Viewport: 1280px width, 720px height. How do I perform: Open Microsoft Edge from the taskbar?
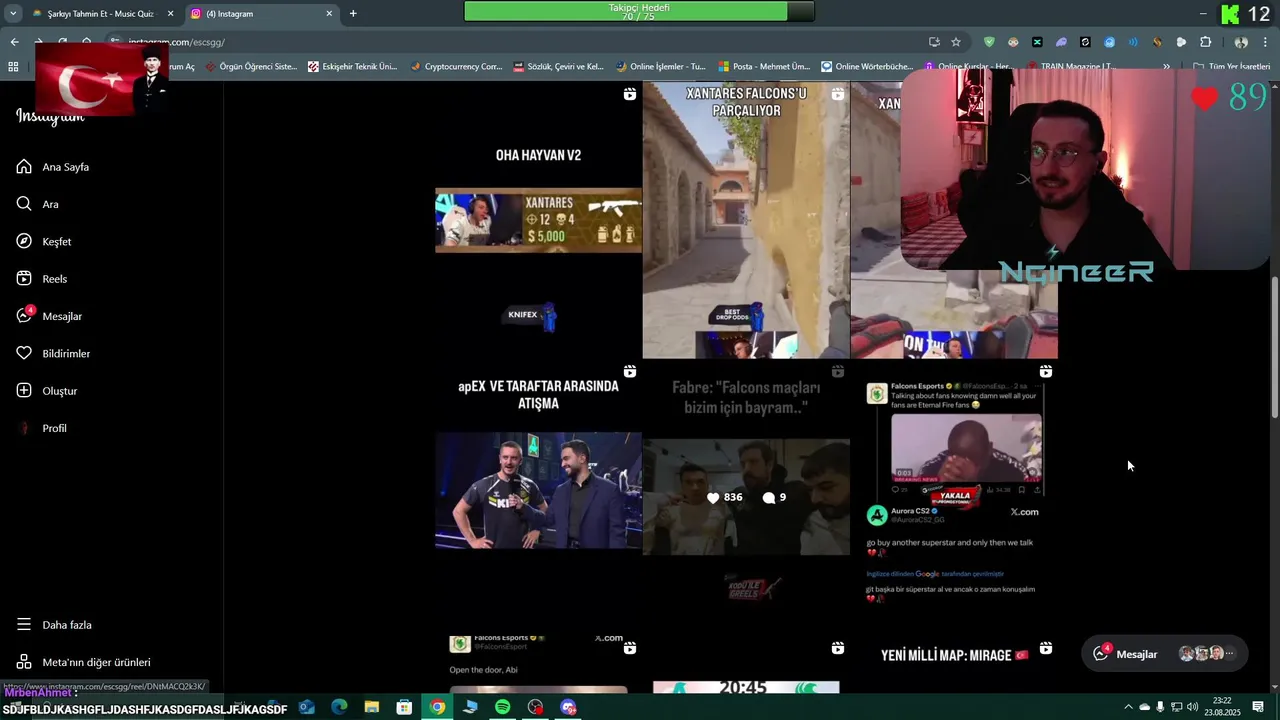coord(339,707)
